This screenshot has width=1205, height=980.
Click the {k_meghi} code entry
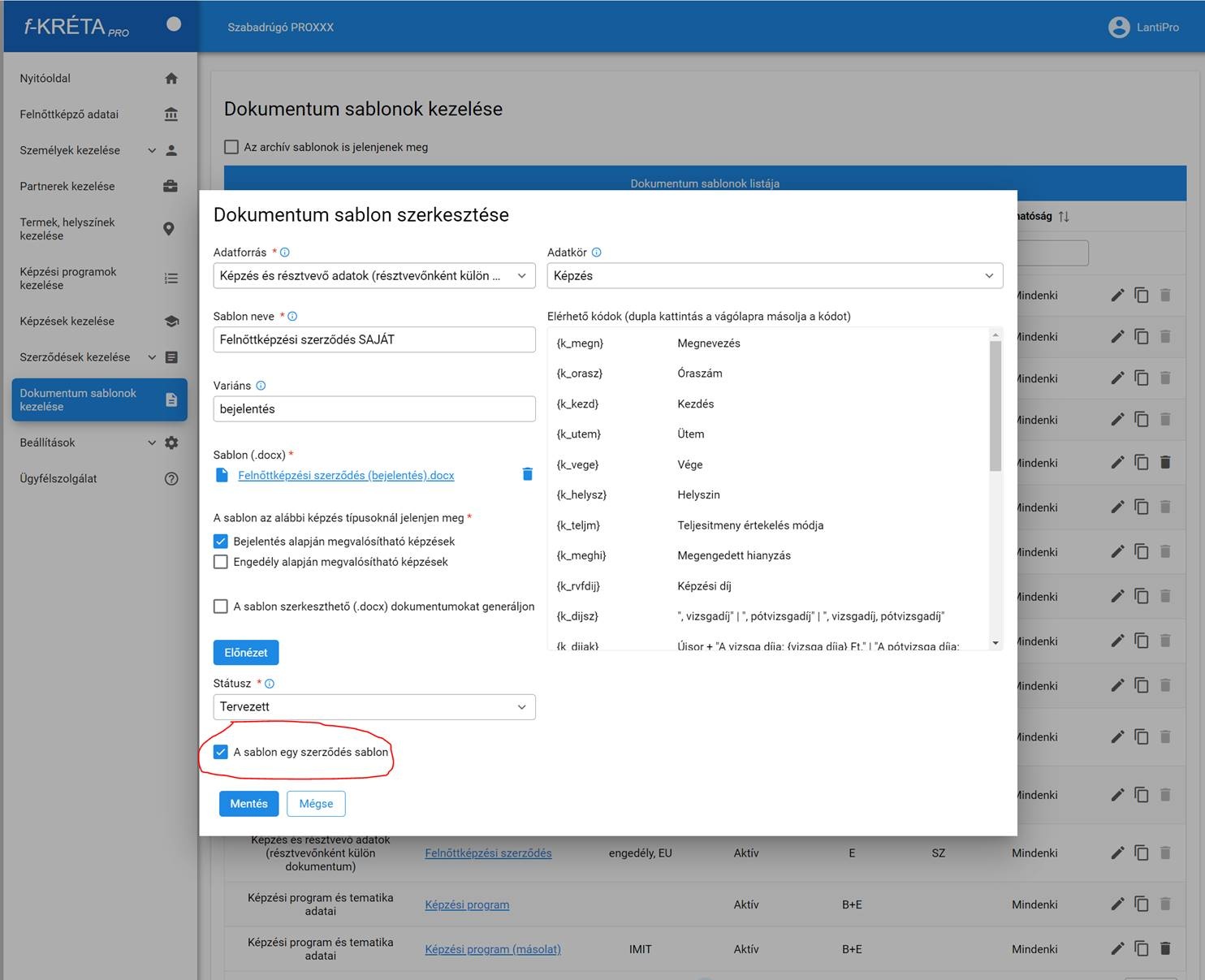[581, 555]
